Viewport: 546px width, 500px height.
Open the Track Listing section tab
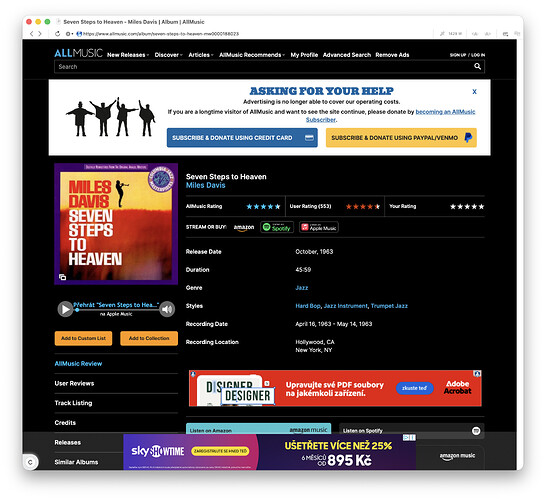click(x=73, y=403)
